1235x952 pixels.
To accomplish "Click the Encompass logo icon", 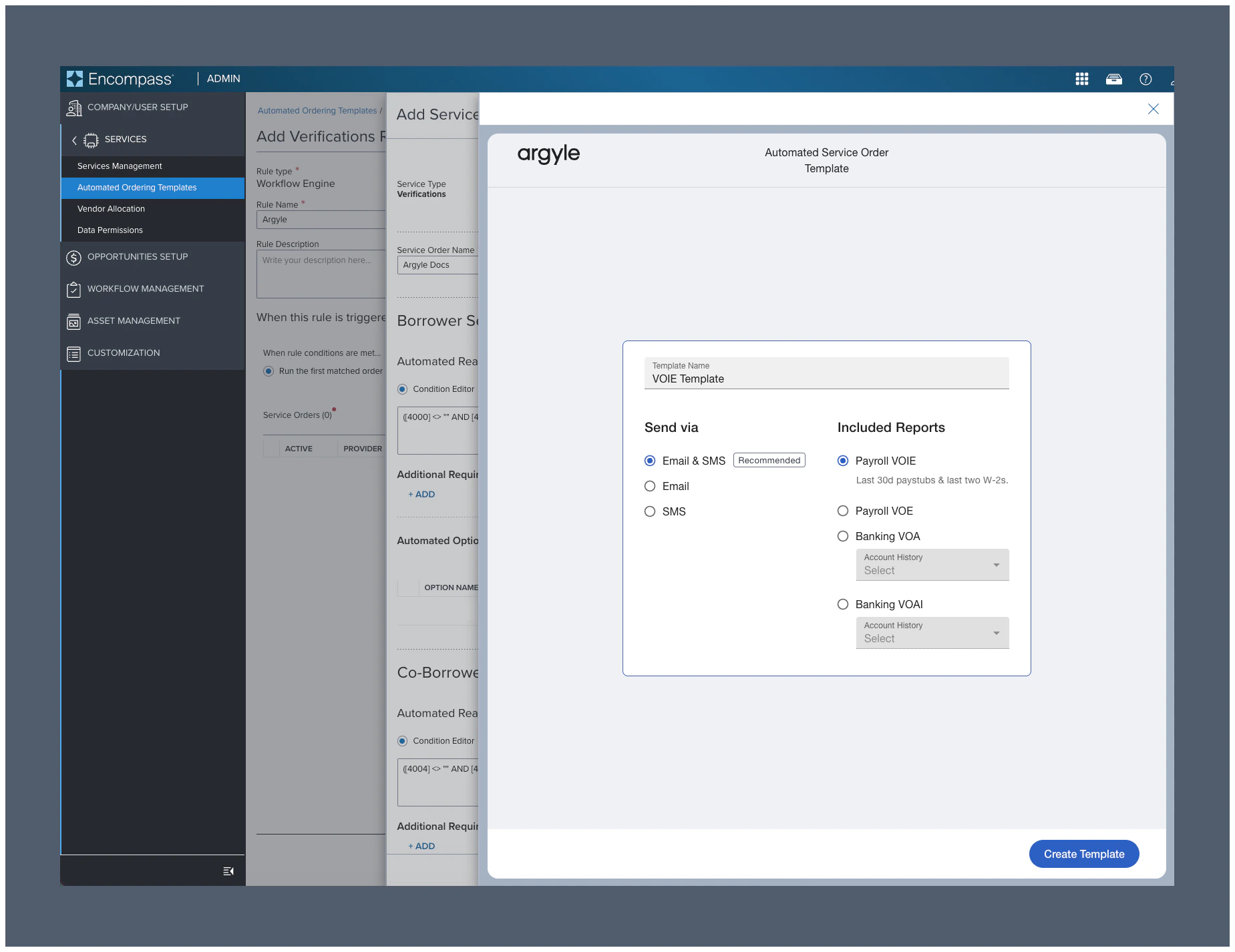I will (x=75, y=79).
